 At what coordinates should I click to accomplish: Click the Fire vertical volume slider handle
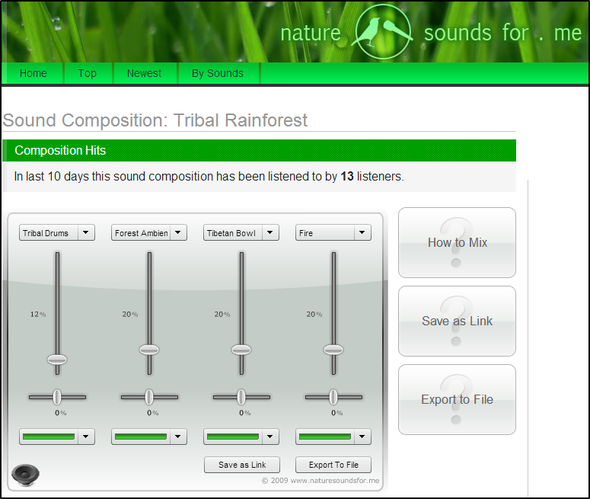[333, 350]
